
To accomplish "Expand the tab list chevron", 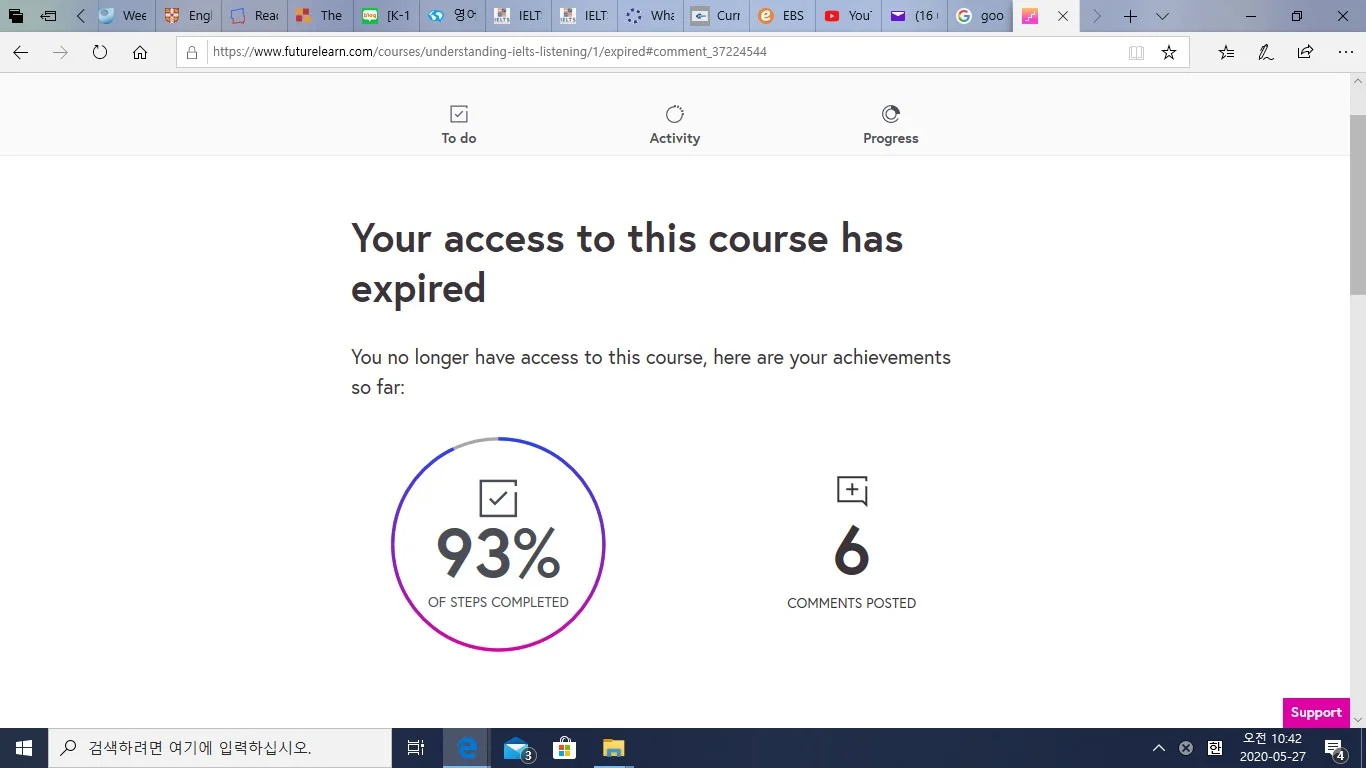I will point(1162,16).
